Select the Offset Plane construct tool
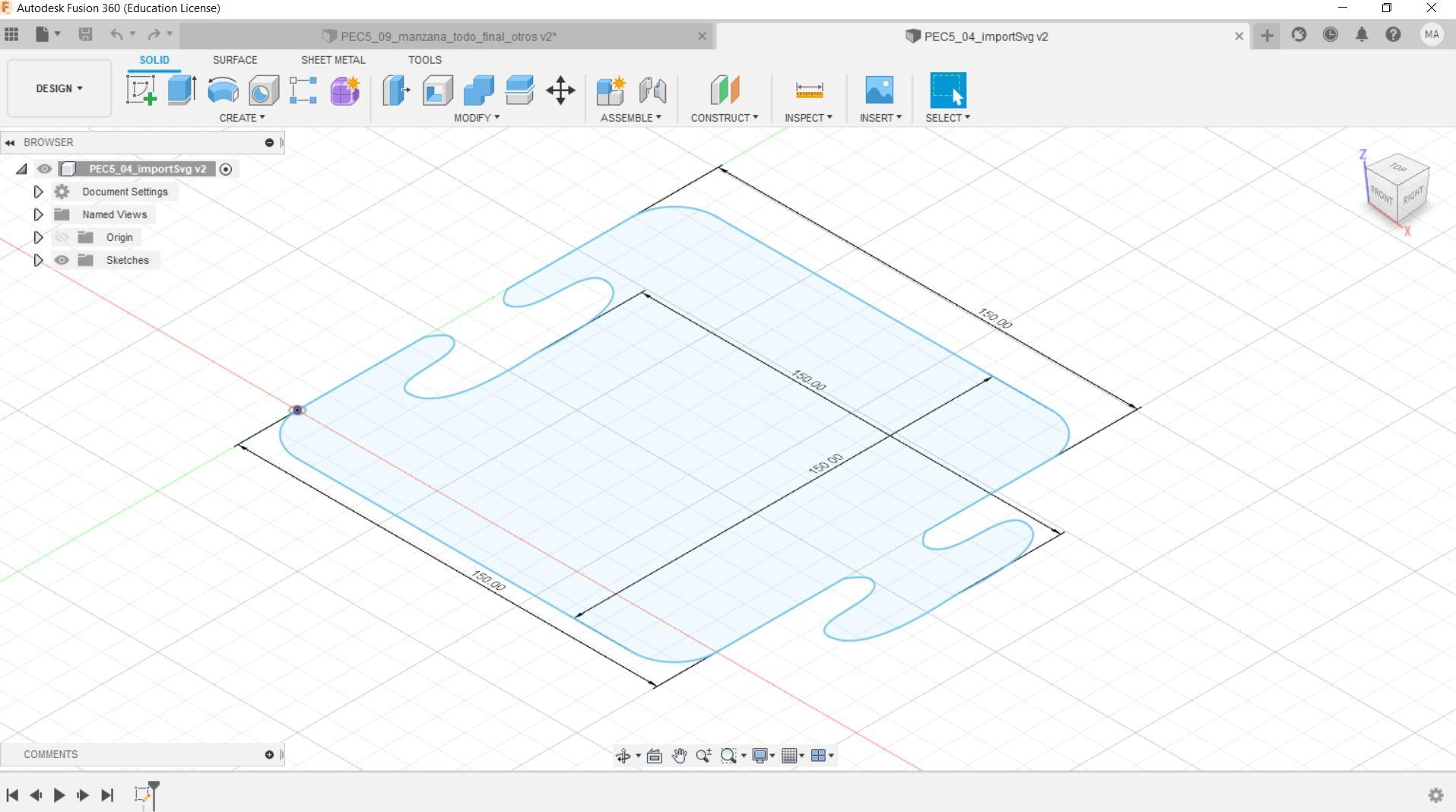This screenshot has width=1456, height=812. 725,90
